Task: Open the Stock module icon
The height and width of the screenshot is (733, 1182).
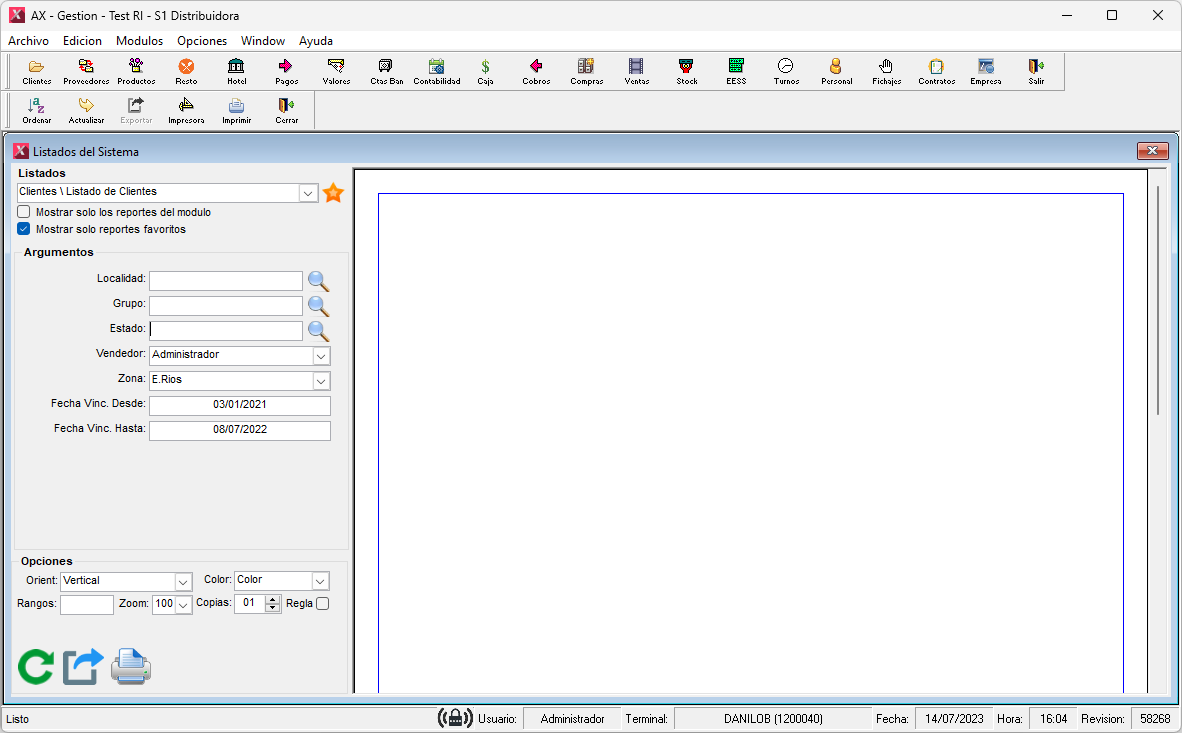Action: click(x=686, y=67)
